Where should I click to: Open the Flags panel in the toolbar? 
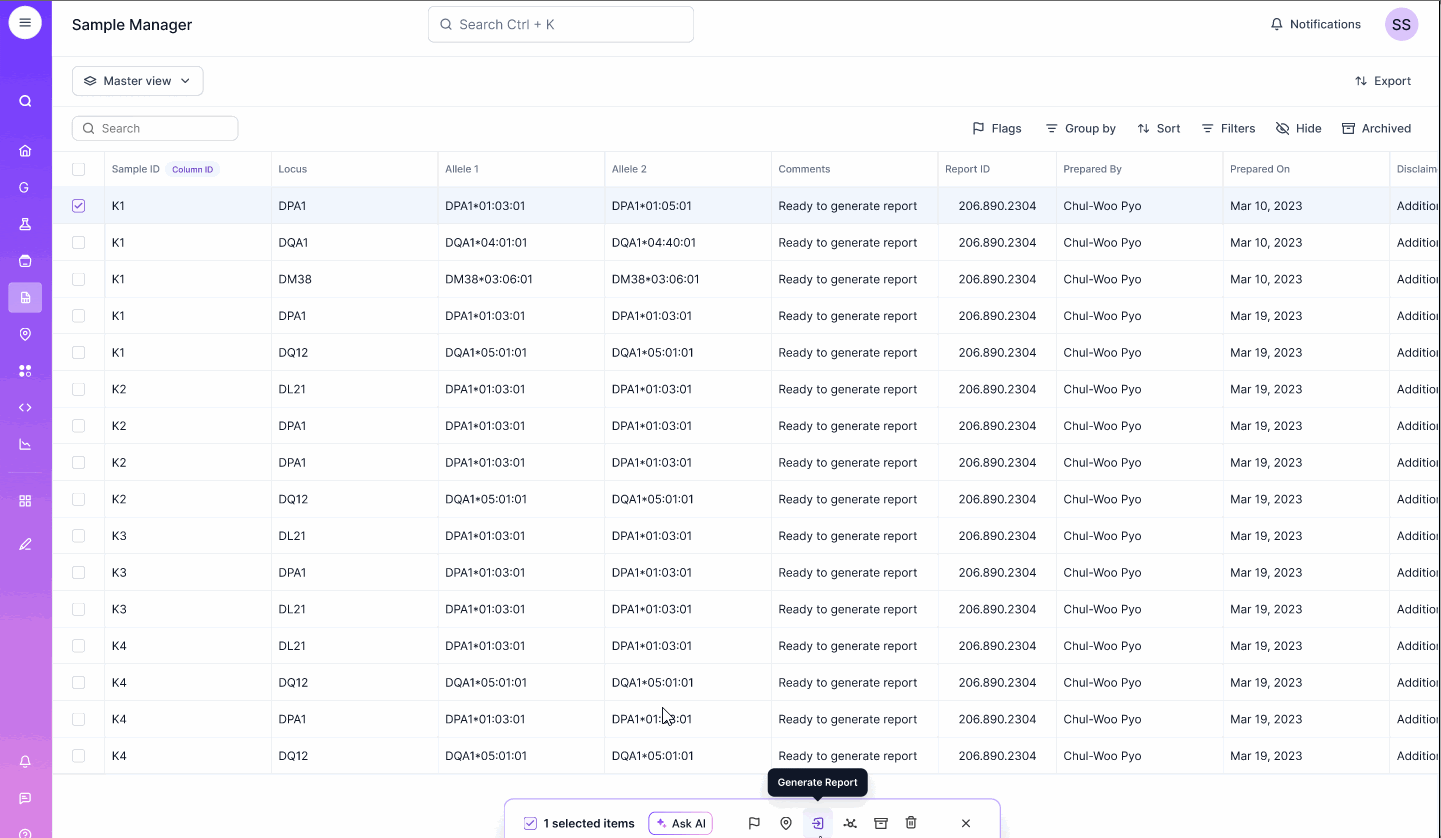(x=996, y=128)
